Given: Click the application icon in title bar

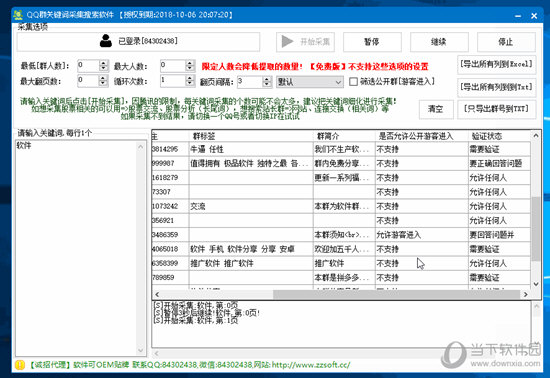Looking at the screenshot, I should click(18, 15).
